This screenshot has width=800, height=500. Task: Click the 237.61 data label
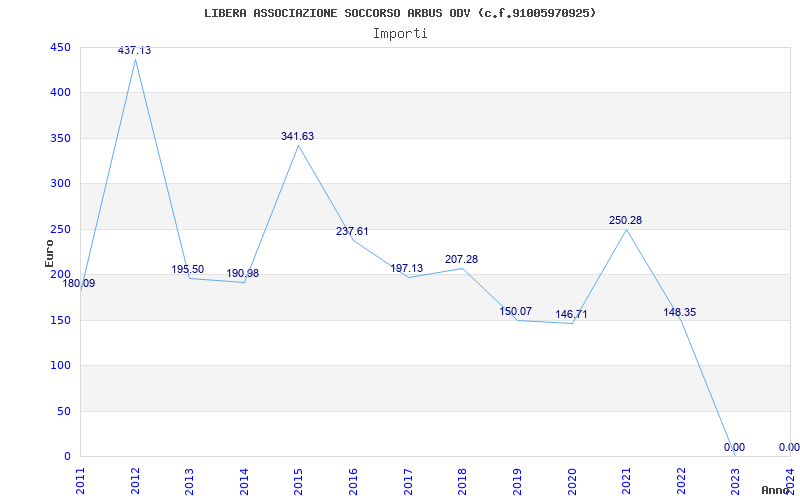point(352,231)
